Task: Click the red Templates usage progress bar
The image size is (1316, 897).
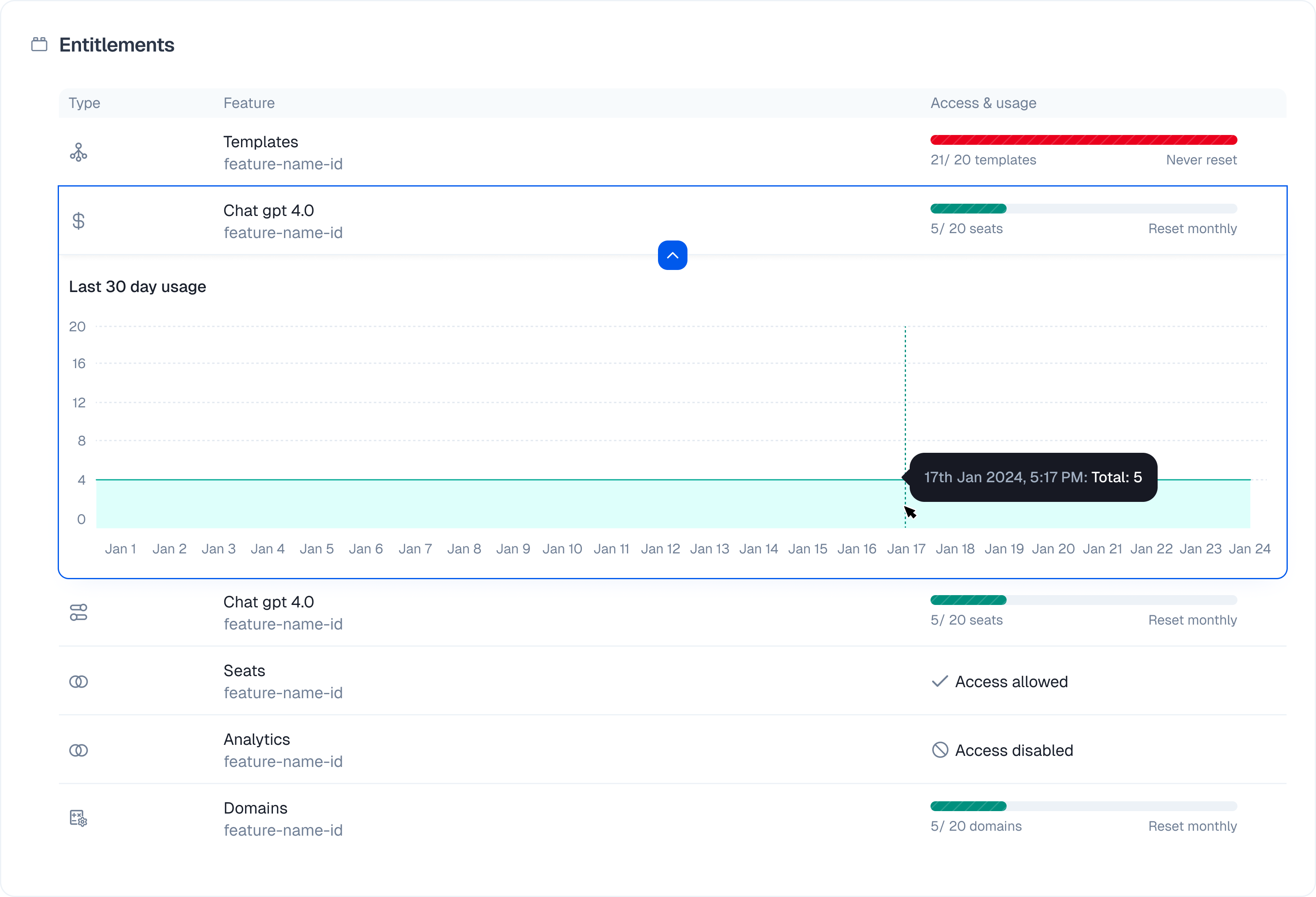Action: click(x=1083, y=140)
